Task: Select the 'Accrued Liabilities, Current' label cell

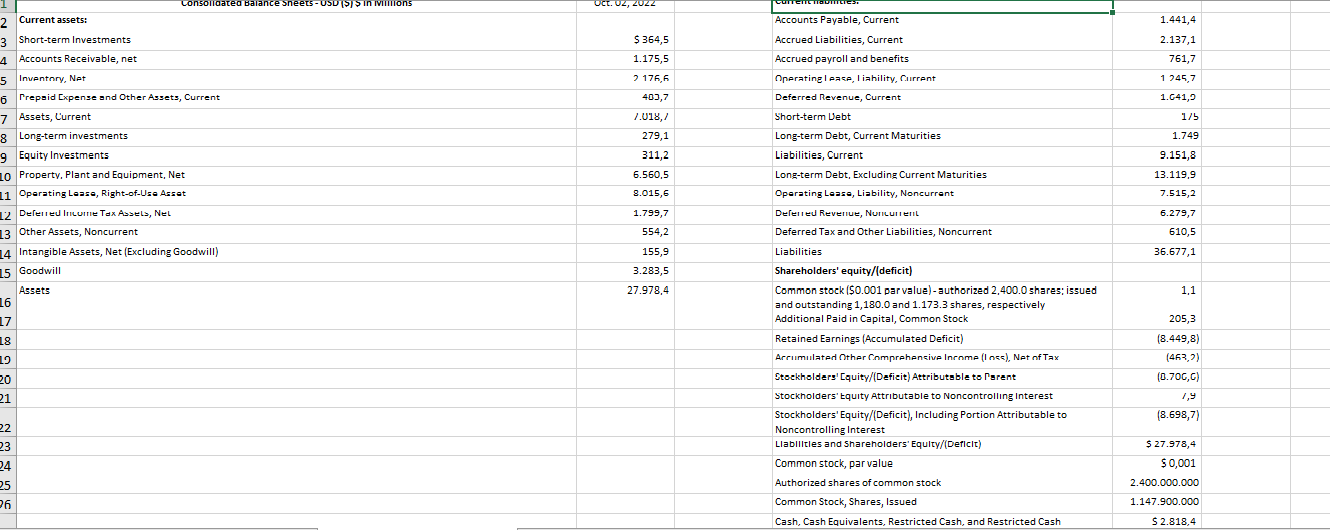Action: [x=942, y=39]
